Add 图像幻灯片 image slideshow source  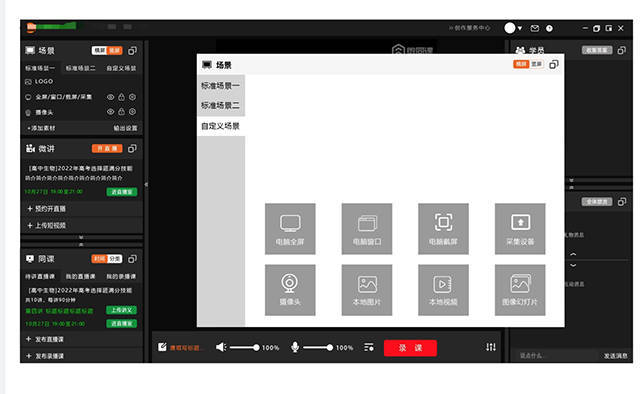click(x=520, y=290)
